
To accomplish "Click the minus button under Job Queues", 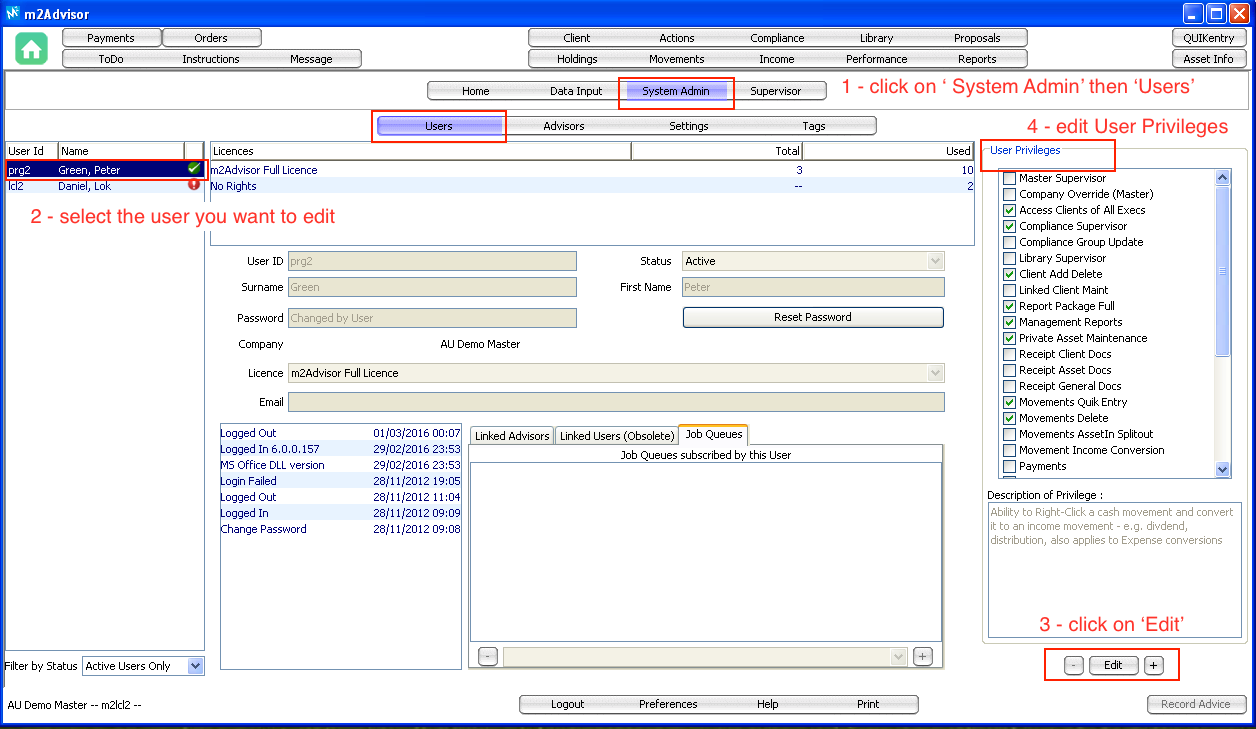I will (x=487, y=657).
